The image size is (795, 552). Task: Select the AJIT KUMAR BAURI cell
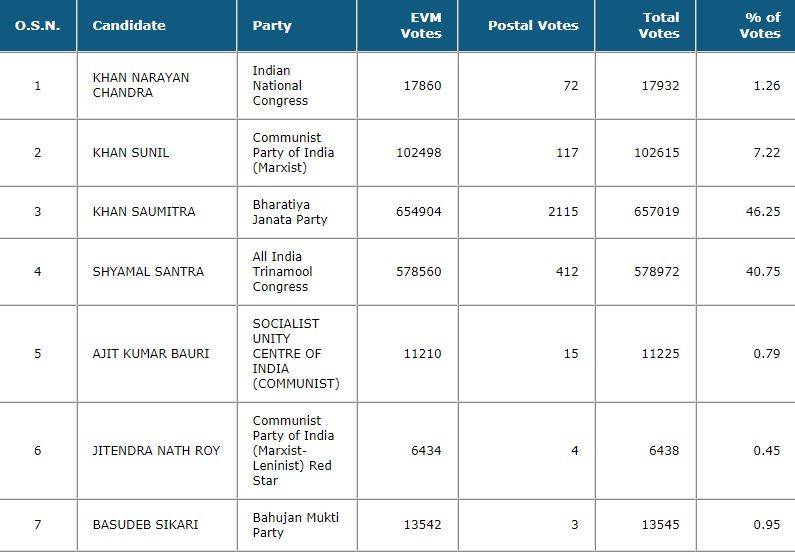[150, 353]
